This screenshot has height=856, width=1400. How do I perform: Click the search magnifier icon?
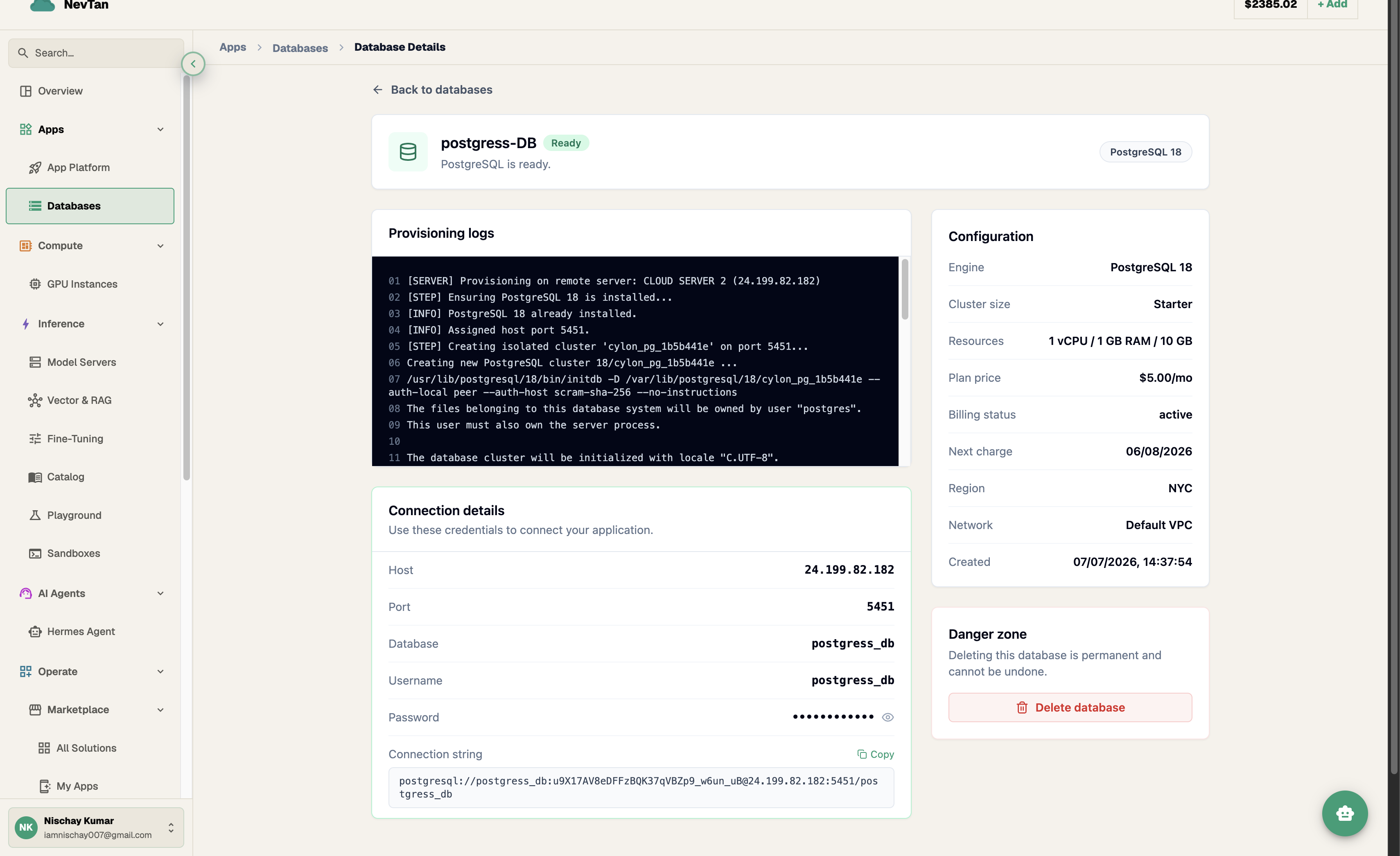click(23, 53)
